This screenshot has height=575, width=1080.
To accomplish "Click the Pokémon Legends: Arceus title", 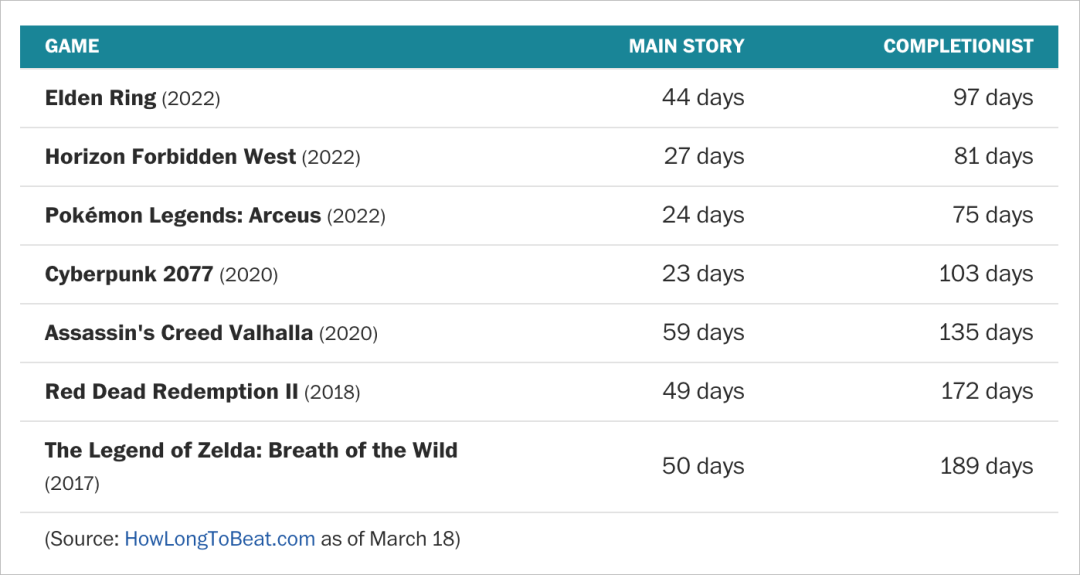I will click(x=183, y=215).
